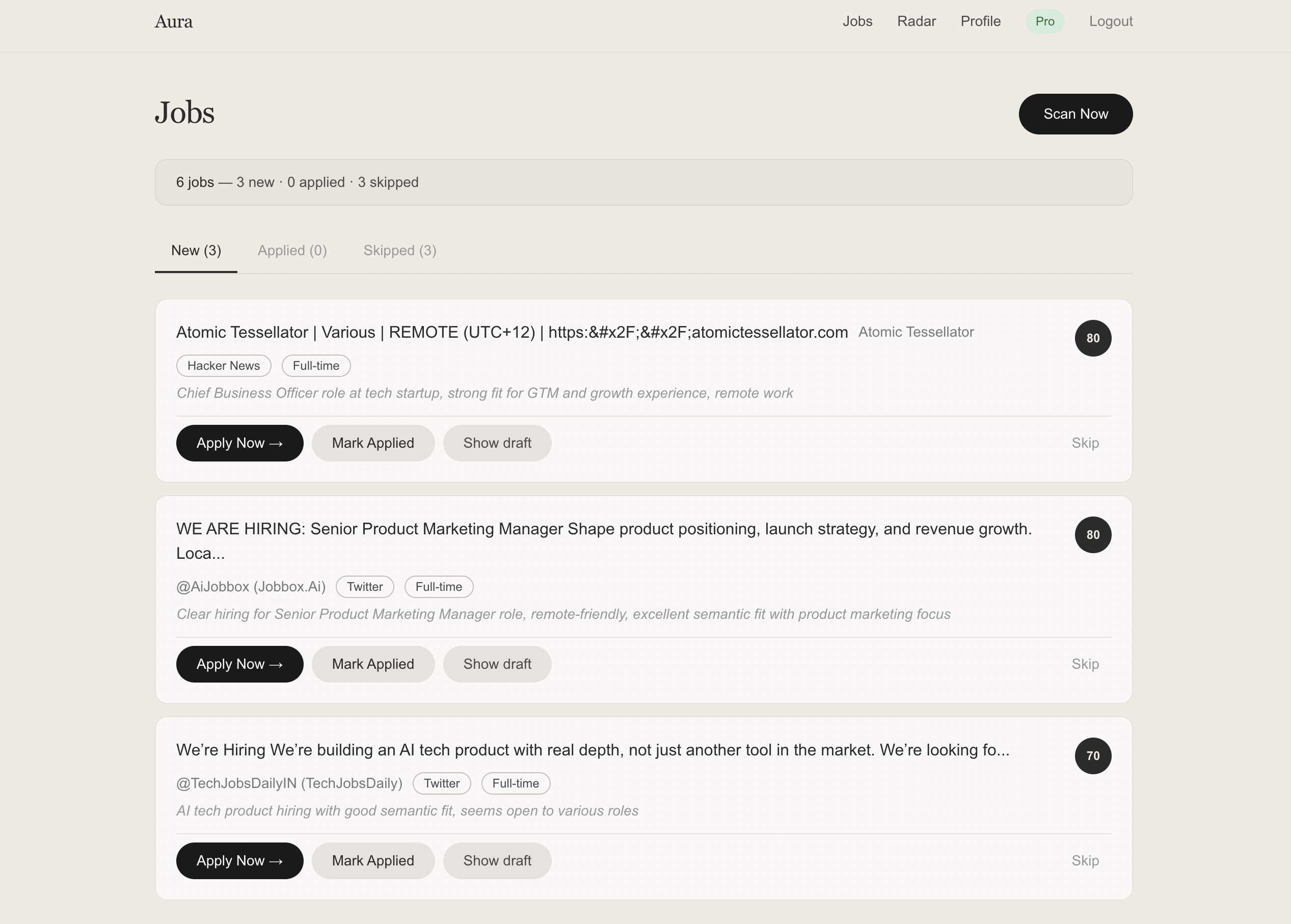
Task: Show draft for Senior Product Marketing Manager
Action: [497, 664]
